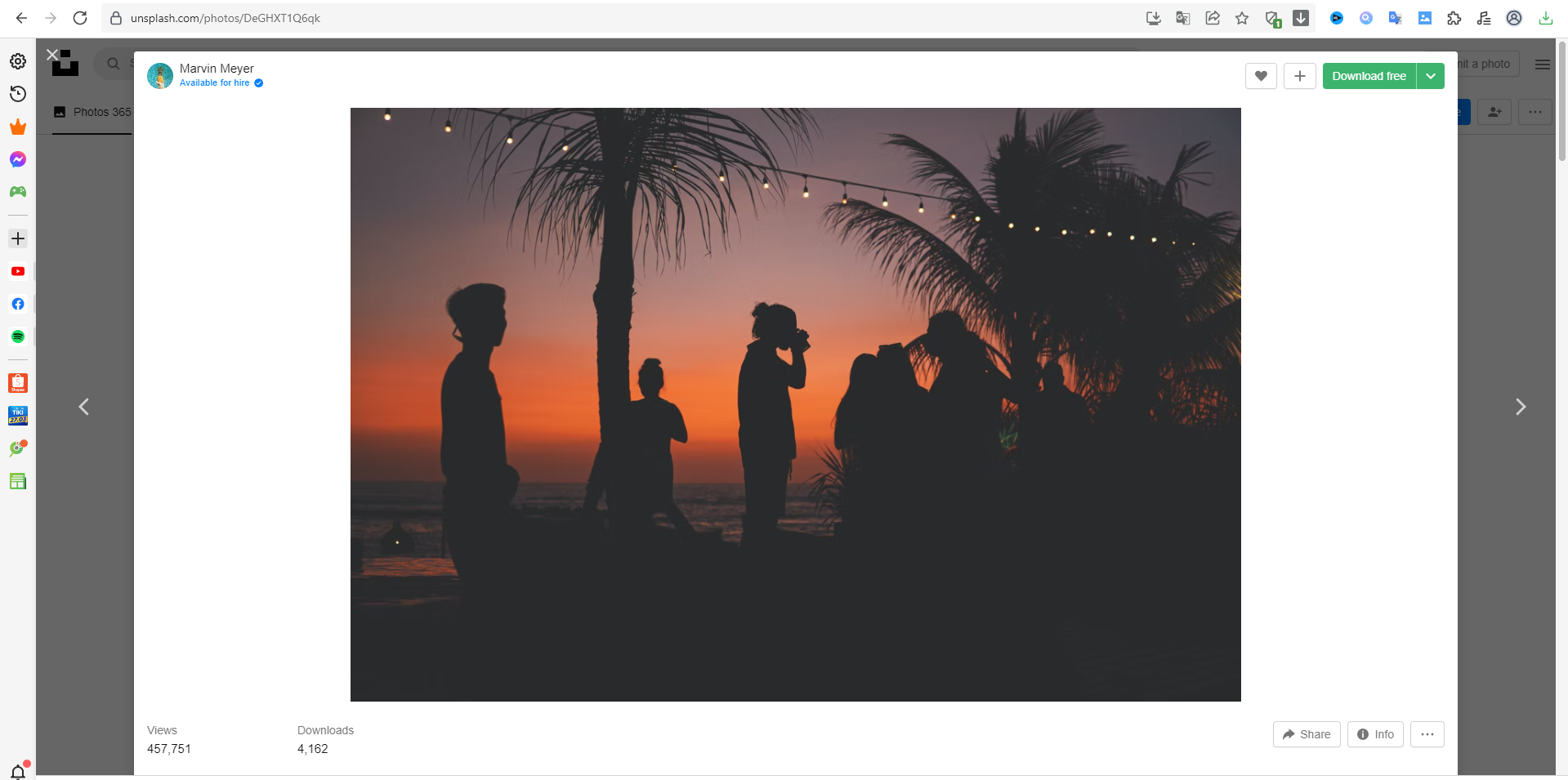The width and height of the screenshot is (1568, 780).
Task: Open media control music list icon
Action: tap(1484, 18)
